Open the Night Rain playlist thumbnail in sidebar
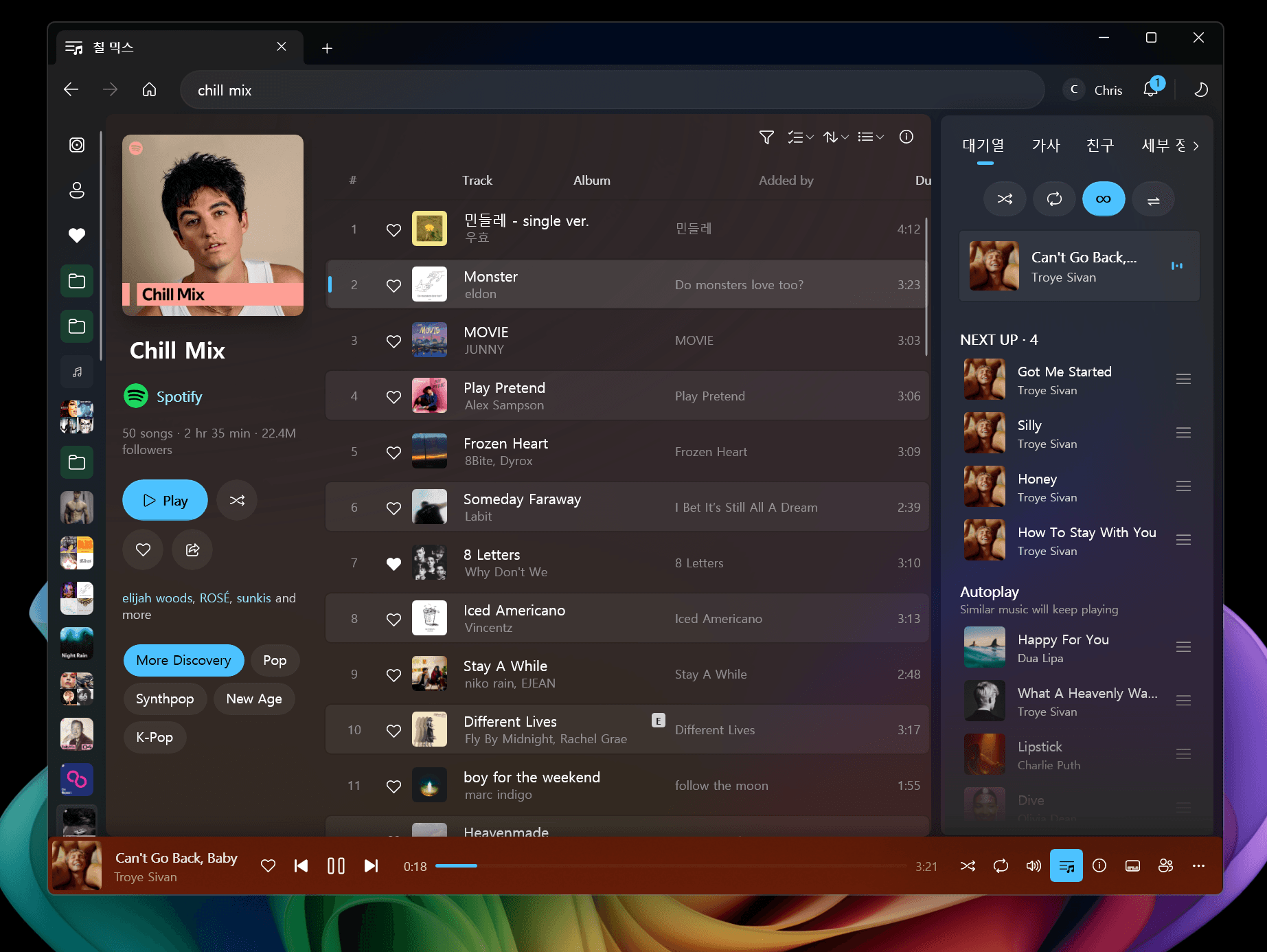The image size is (1267, 952). point(77,644)
